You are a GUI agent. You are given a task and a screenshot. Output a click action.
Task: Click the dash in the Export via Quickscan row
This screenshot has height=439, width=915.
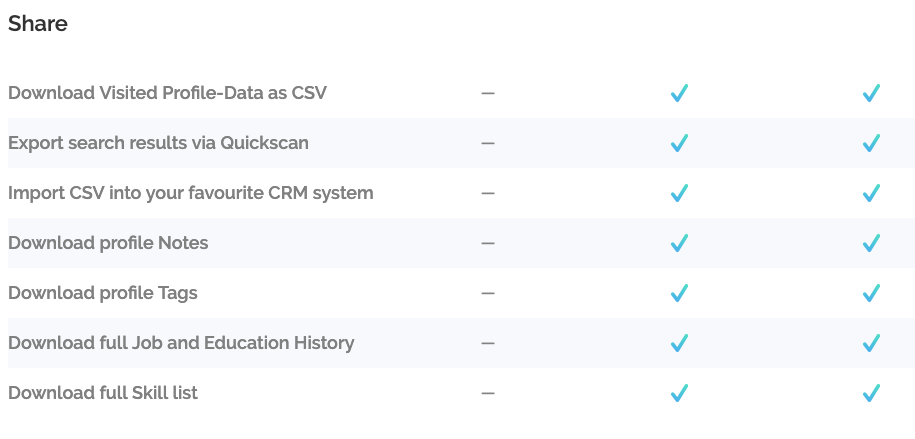pos(488,143)
